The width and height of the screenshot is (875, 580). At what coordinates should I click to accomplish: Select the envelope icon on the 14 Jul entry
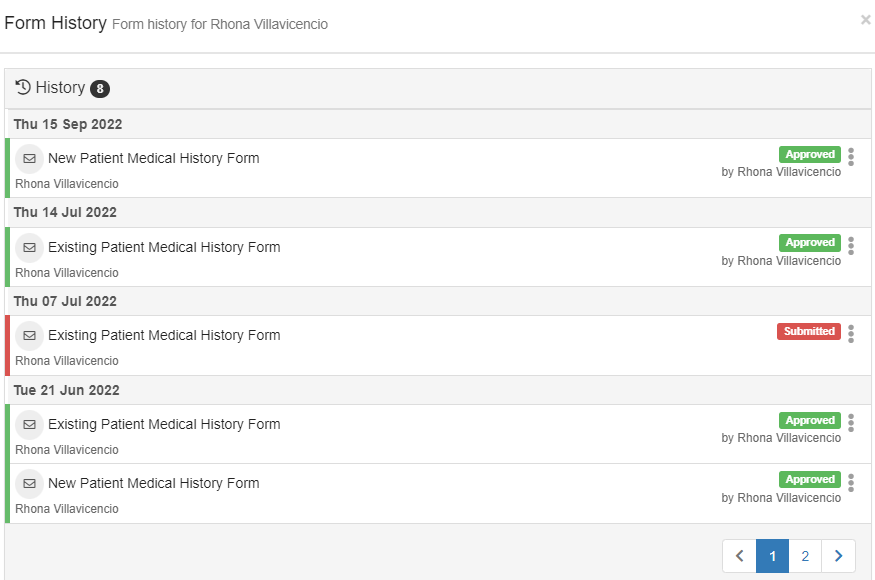29,247
